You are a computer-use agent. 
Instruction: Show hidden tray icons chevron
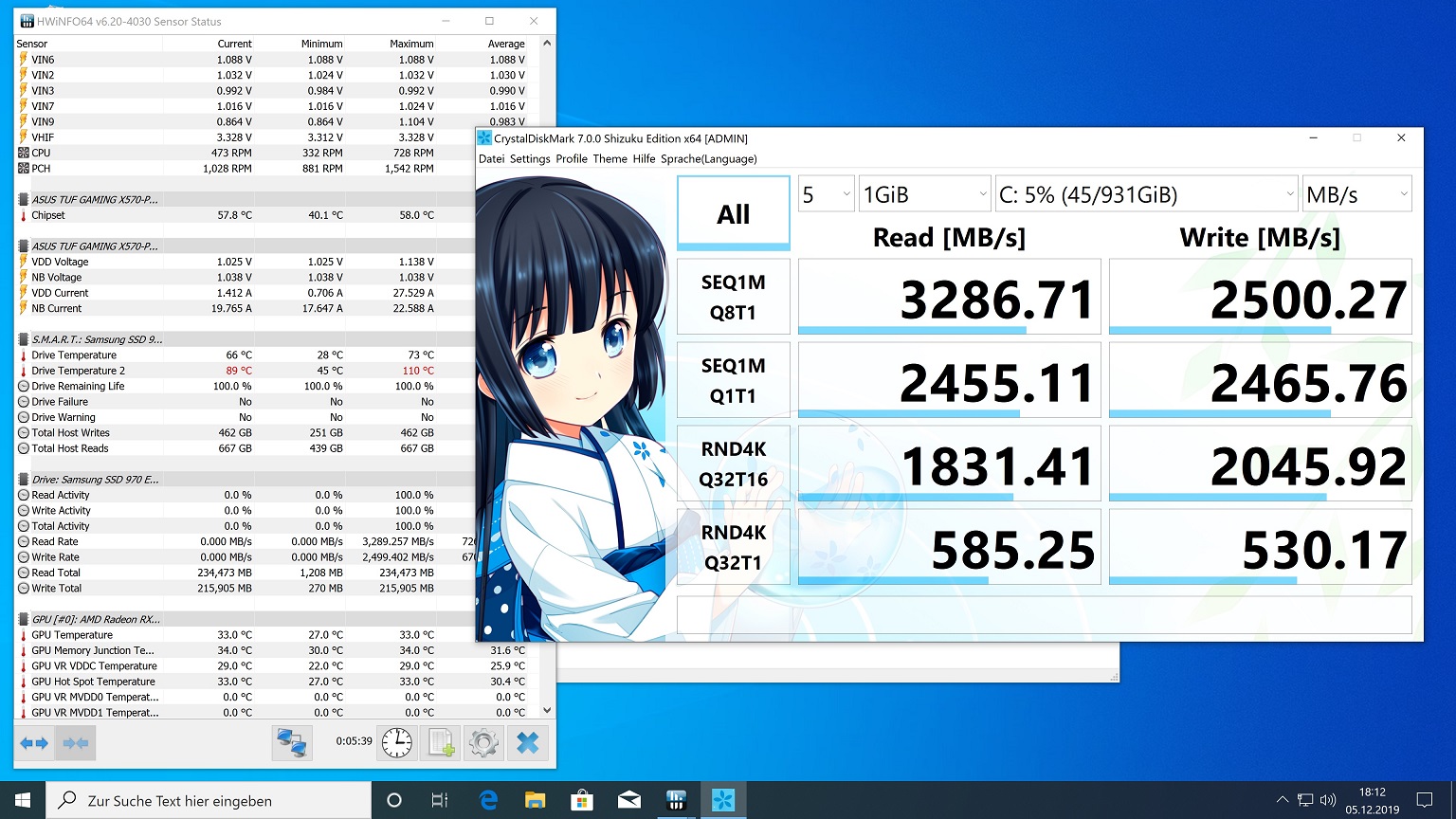(1282, 800)
